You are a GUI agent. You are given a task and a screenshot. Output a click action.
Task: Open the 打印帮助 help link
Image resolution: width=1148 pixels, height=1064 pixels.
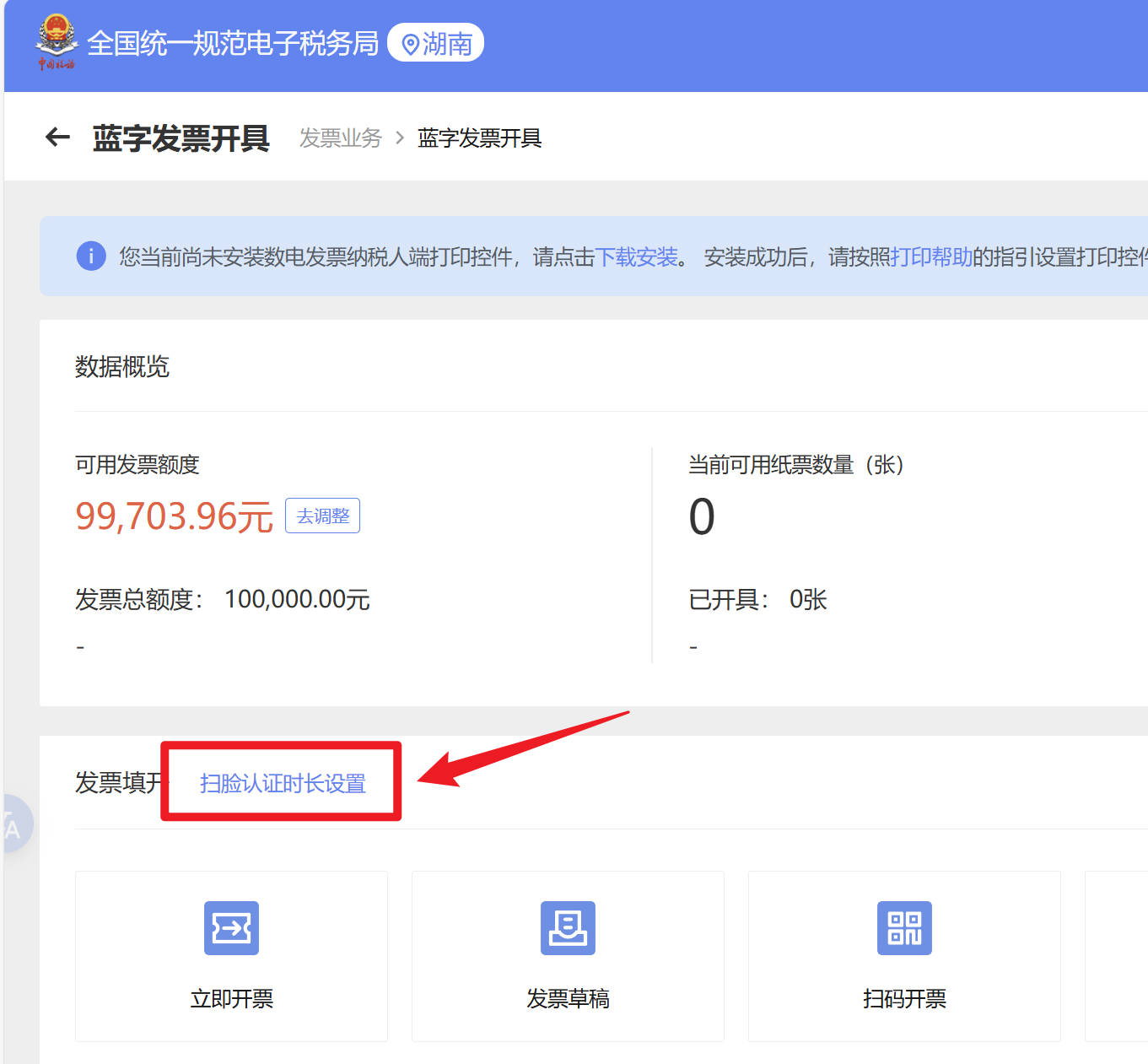[x=931, y=257]
